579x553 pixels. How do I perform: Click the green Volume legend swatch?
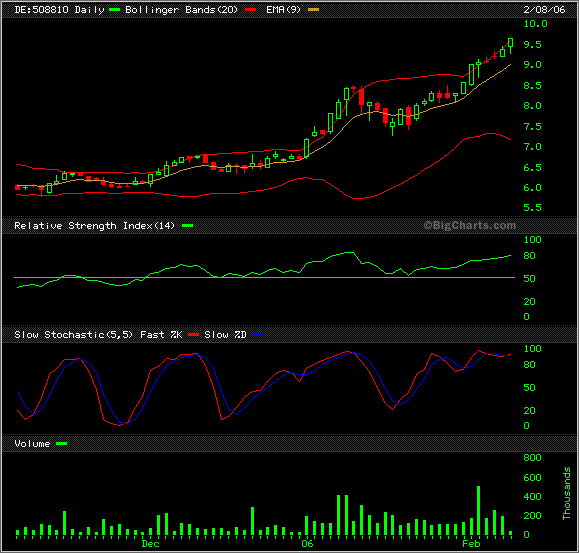61,443
